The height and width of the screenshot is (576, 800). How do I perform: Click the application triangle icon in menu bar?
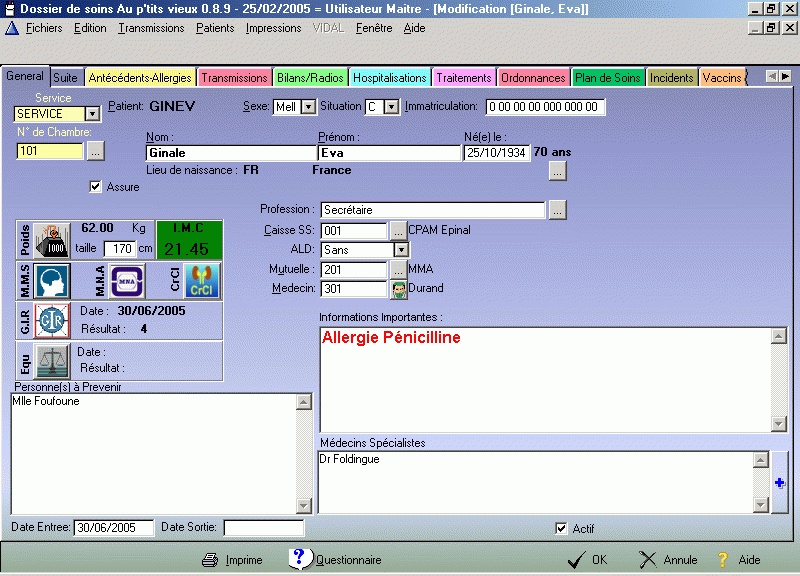12,28
